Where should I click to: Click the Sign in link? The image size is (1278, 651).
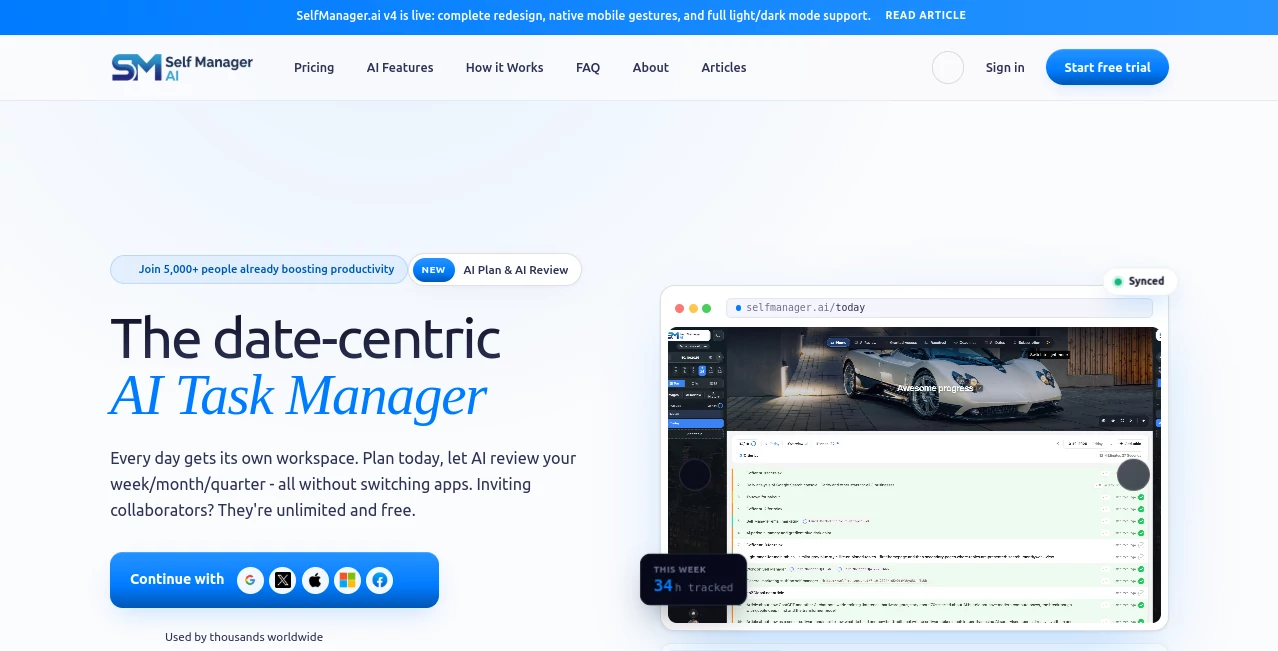pyautogui.click(x=1005, y=67)
